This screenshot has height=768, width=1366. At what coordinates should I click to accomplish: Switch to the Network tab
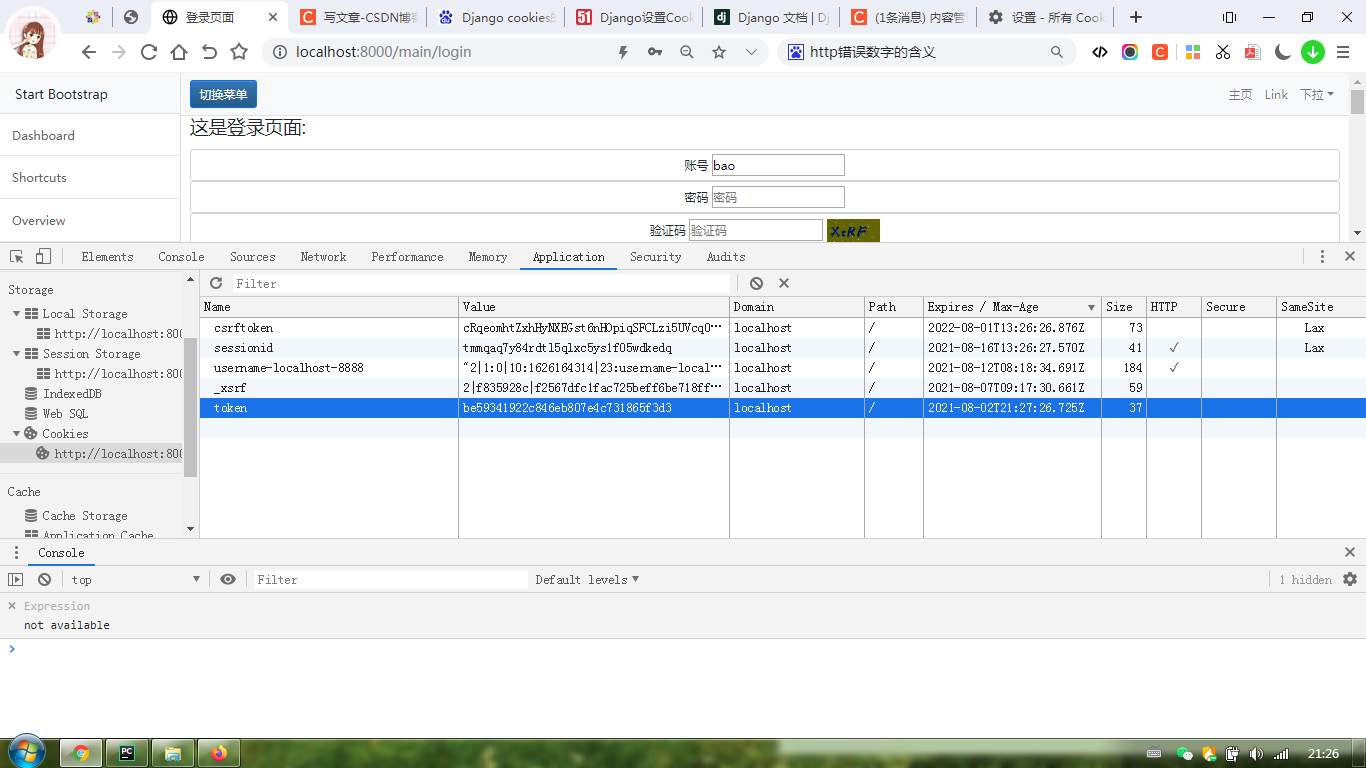[x=323, y=256]
